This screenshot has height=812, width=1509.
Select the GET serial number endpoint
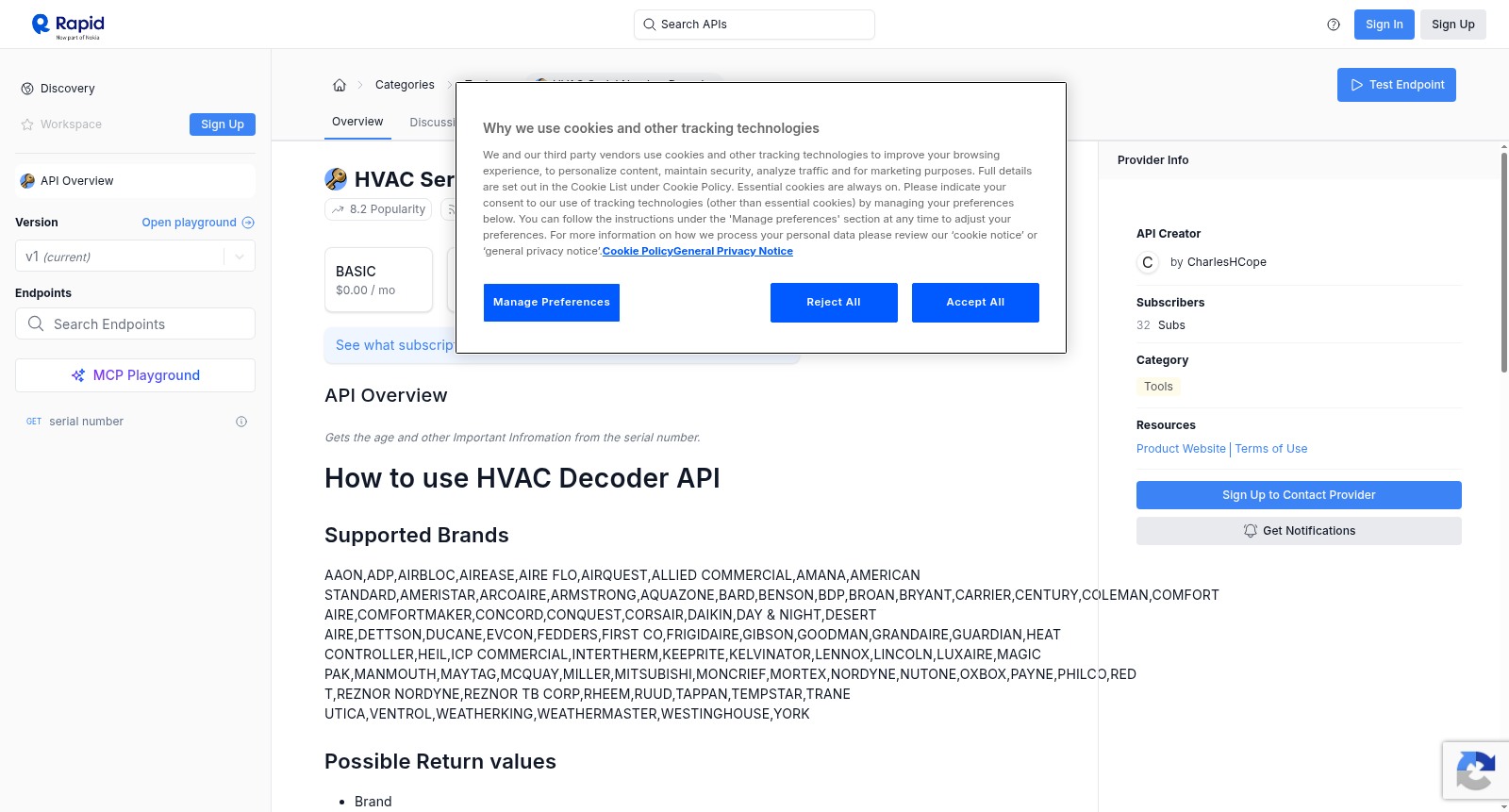pos(135,422)
